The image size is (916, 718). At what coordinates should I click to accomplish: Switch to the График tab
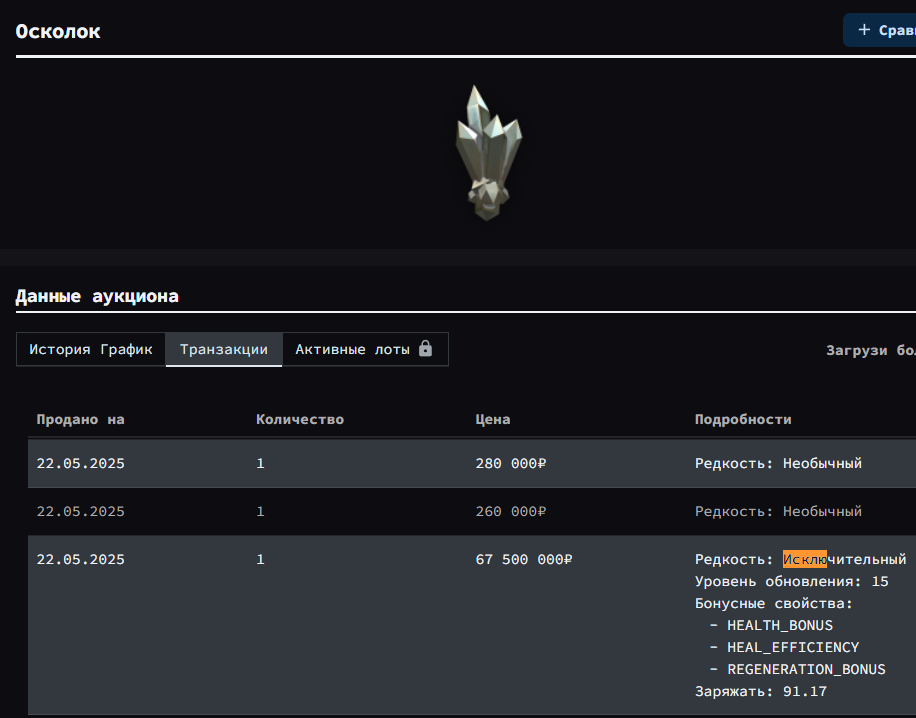click(126, 349)
